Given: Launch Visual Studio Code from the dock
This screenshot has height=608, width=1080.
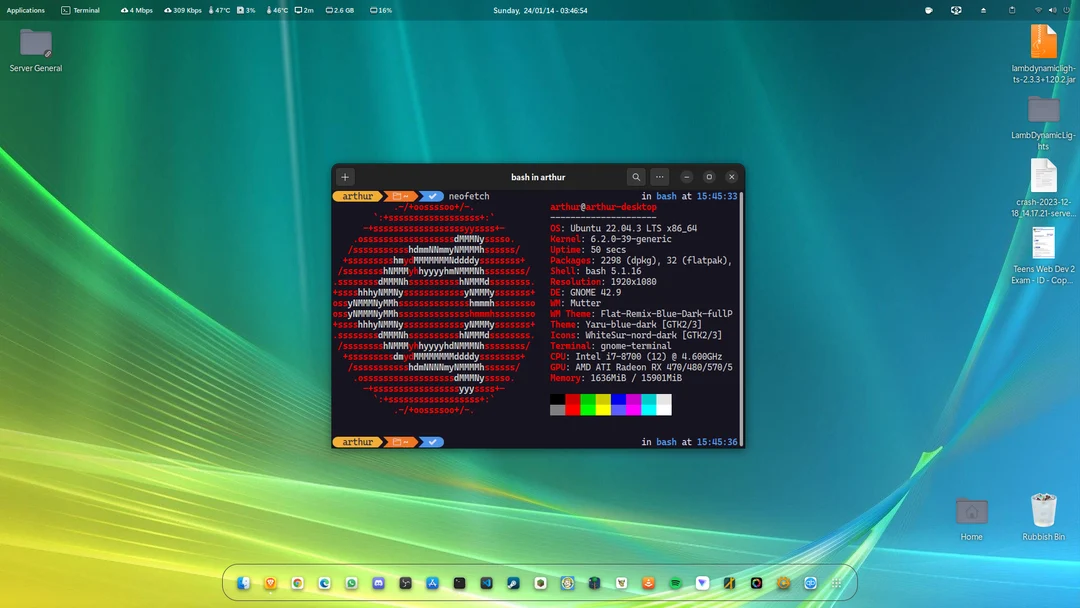Looking at the screenshot, I should pos(486,583).
